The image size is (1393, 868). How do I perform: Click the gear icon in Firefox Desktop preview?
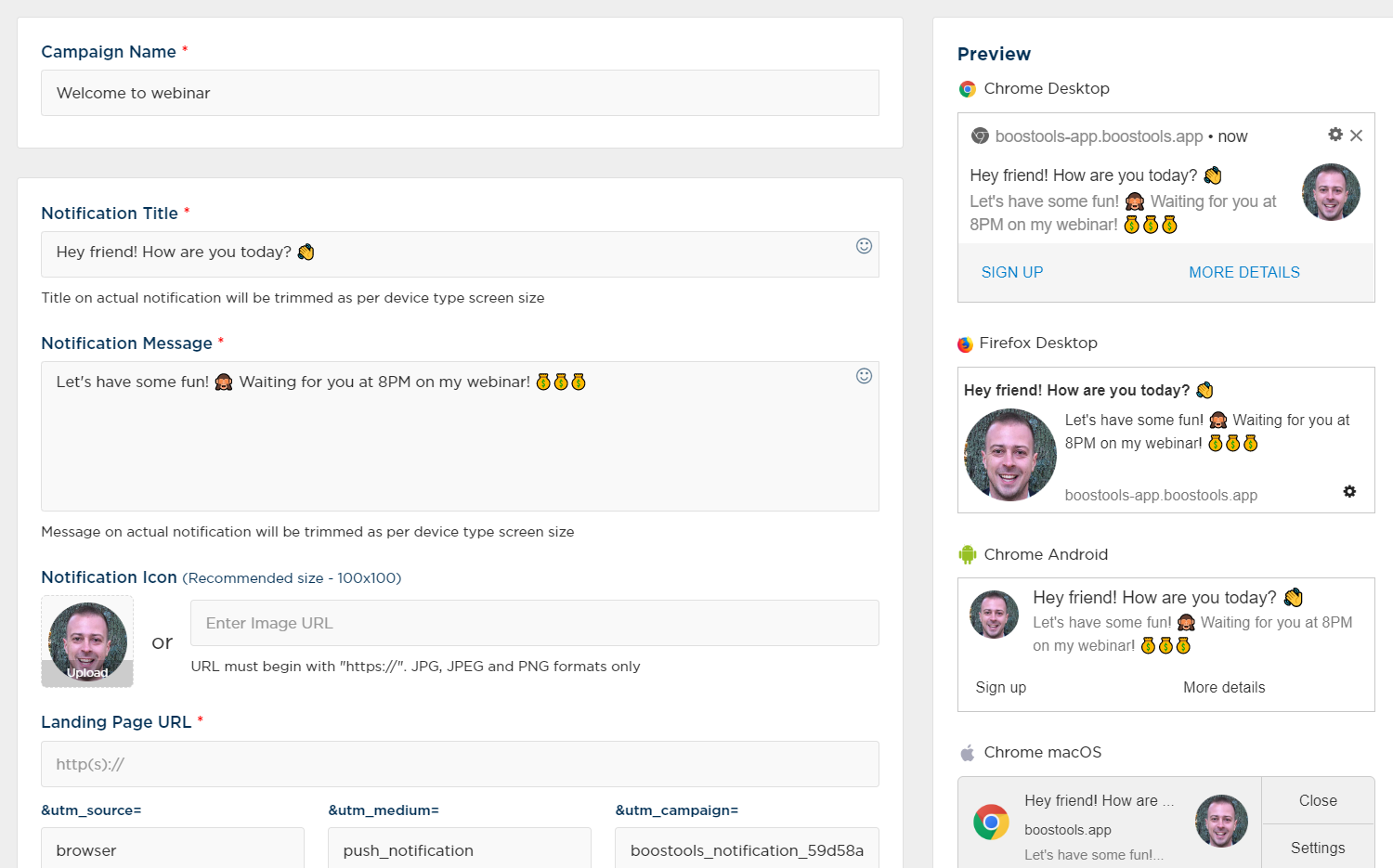click(1349, 491)
